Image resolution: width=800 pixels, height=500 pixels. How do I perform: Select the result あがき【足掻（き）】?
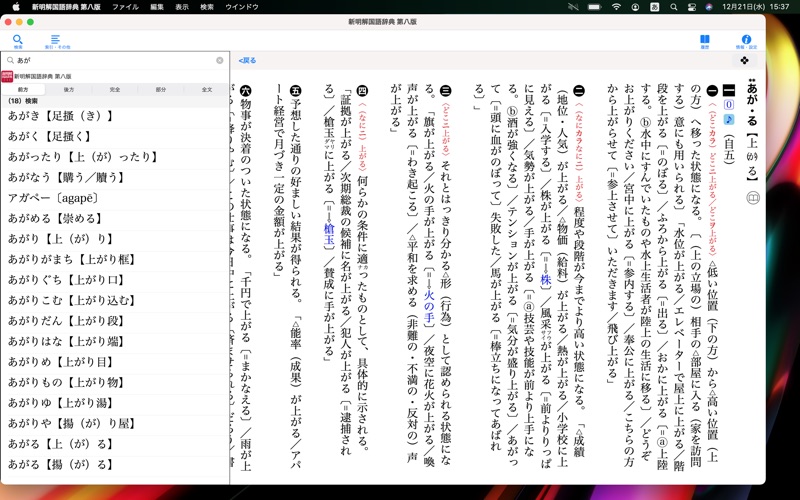(115, 116)
